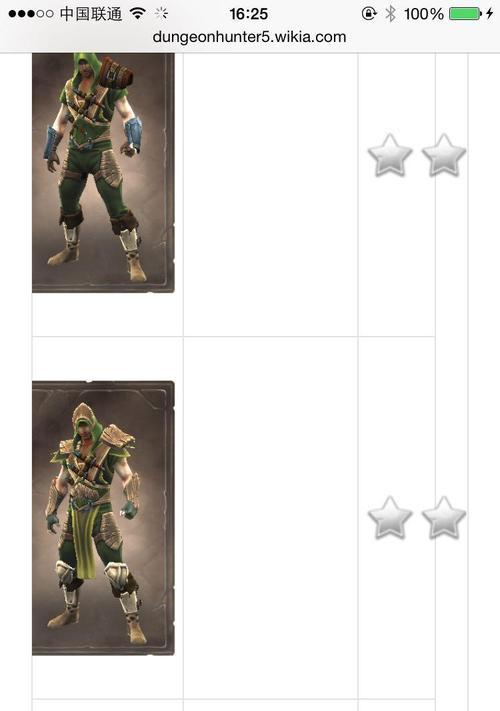Click empty cell beside lower armor image
This screenshot has height=711, width=500.
pyautogui.click(x=271, y=518)
